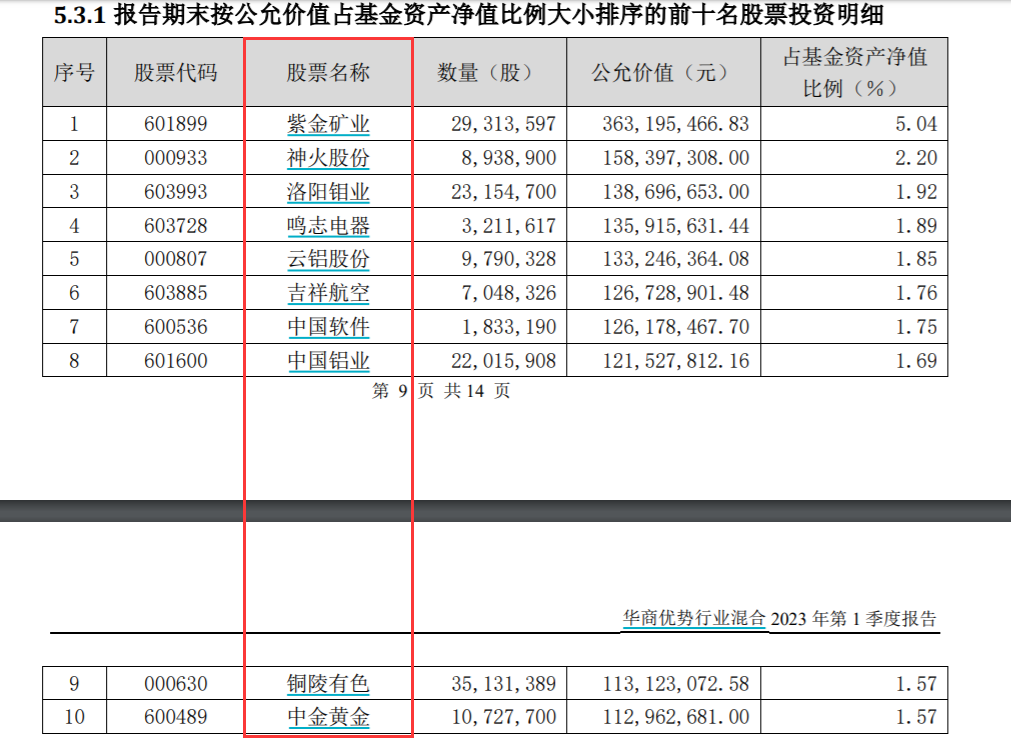The width and height of the screenshot is (1011, 746).
Task: Click the section heading 5.3.1 title
Action: click(469, 15)
